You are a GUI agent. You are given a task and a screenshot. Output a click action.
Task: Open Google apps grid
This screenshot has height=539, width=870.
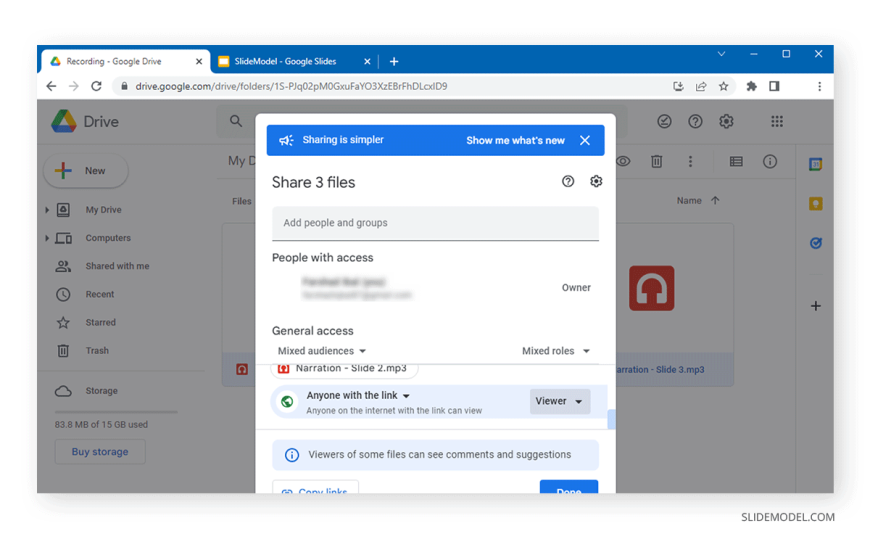777,121
